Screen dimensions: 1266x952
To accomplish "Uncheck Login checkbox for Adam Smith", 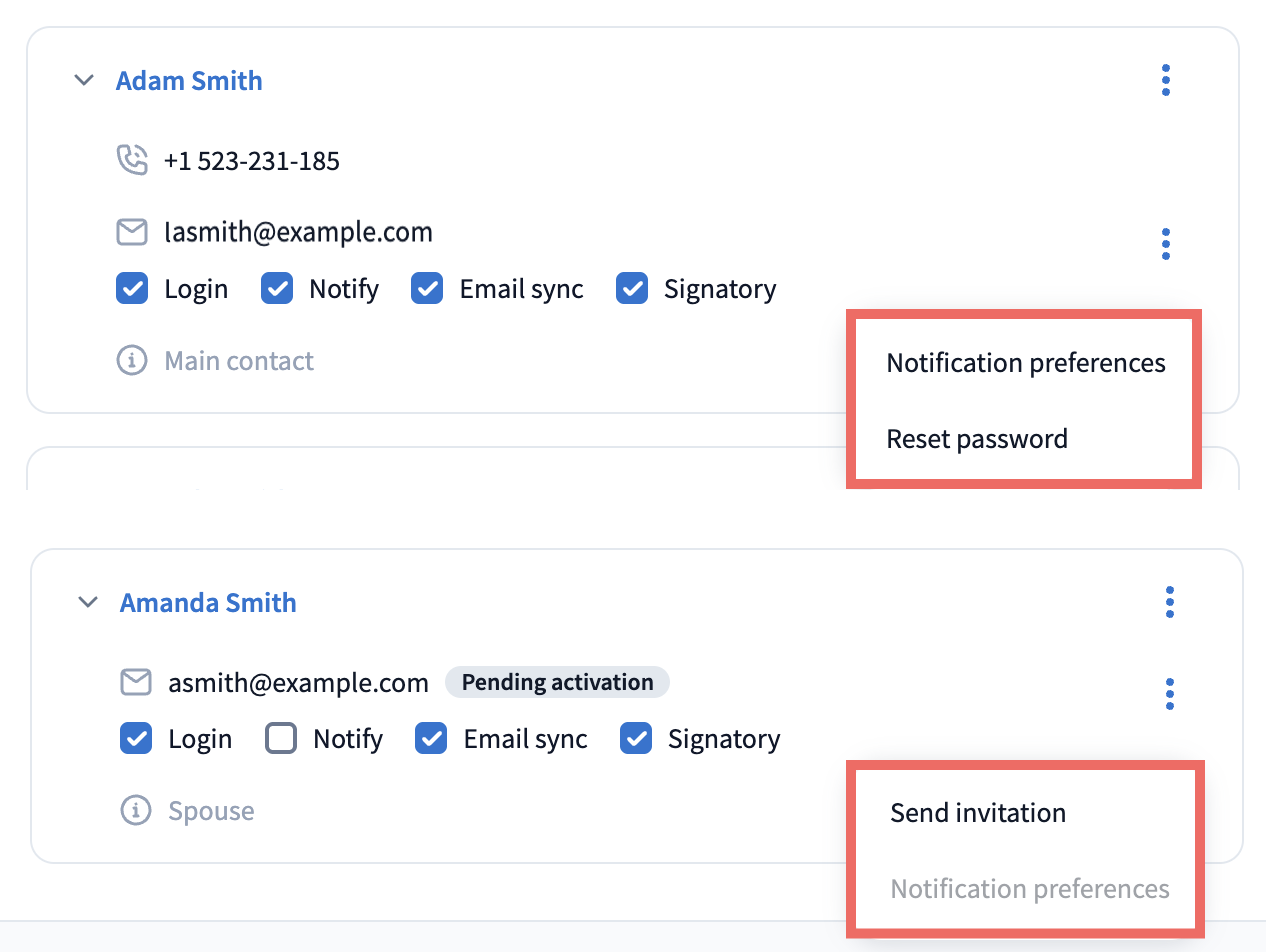I will coord(132,289).
